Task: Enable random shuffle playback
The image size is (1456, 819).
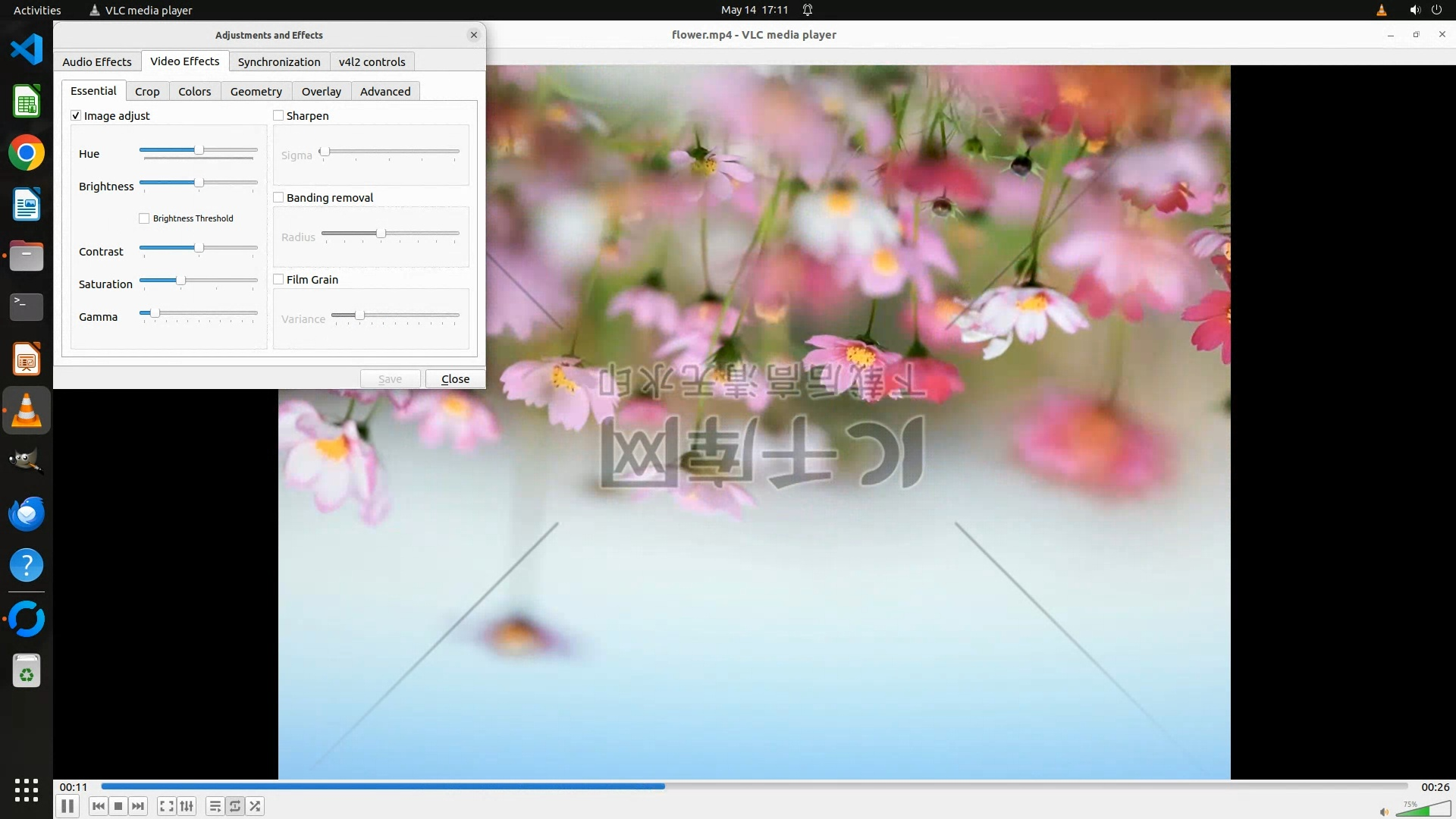Action: tap(256, 806)
